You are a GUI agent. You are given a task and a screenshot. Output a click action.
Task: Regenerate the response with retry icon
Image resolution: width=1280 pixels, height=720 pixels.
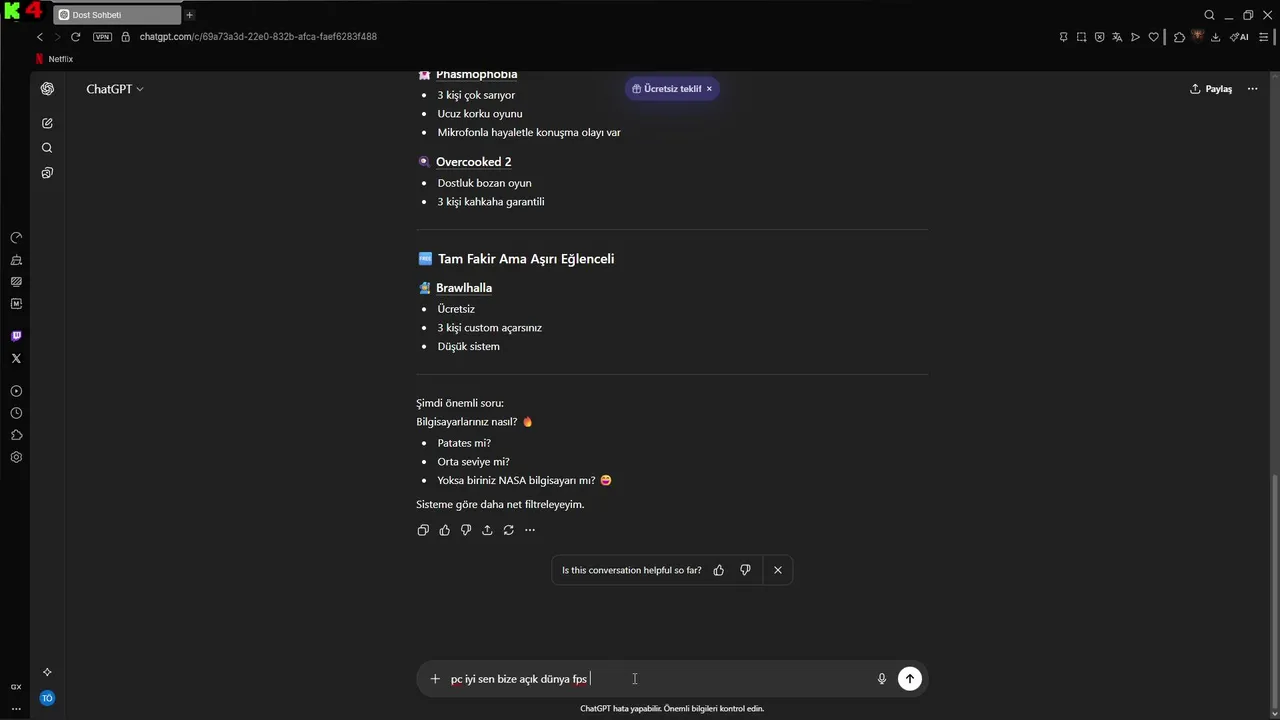(509, 530)
